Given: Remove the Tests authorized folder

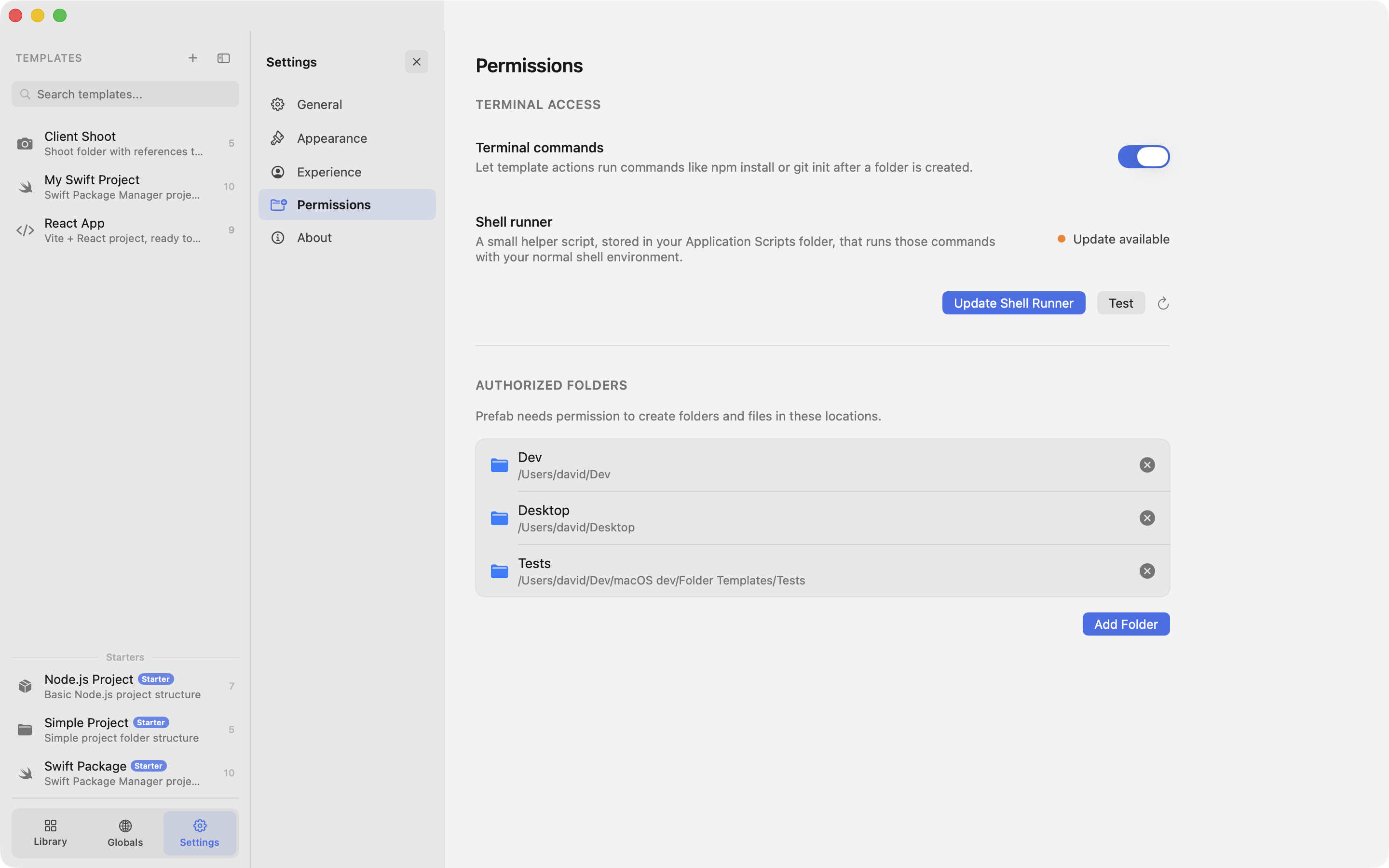Looking at the screenshot, I should click(1147, 570).
